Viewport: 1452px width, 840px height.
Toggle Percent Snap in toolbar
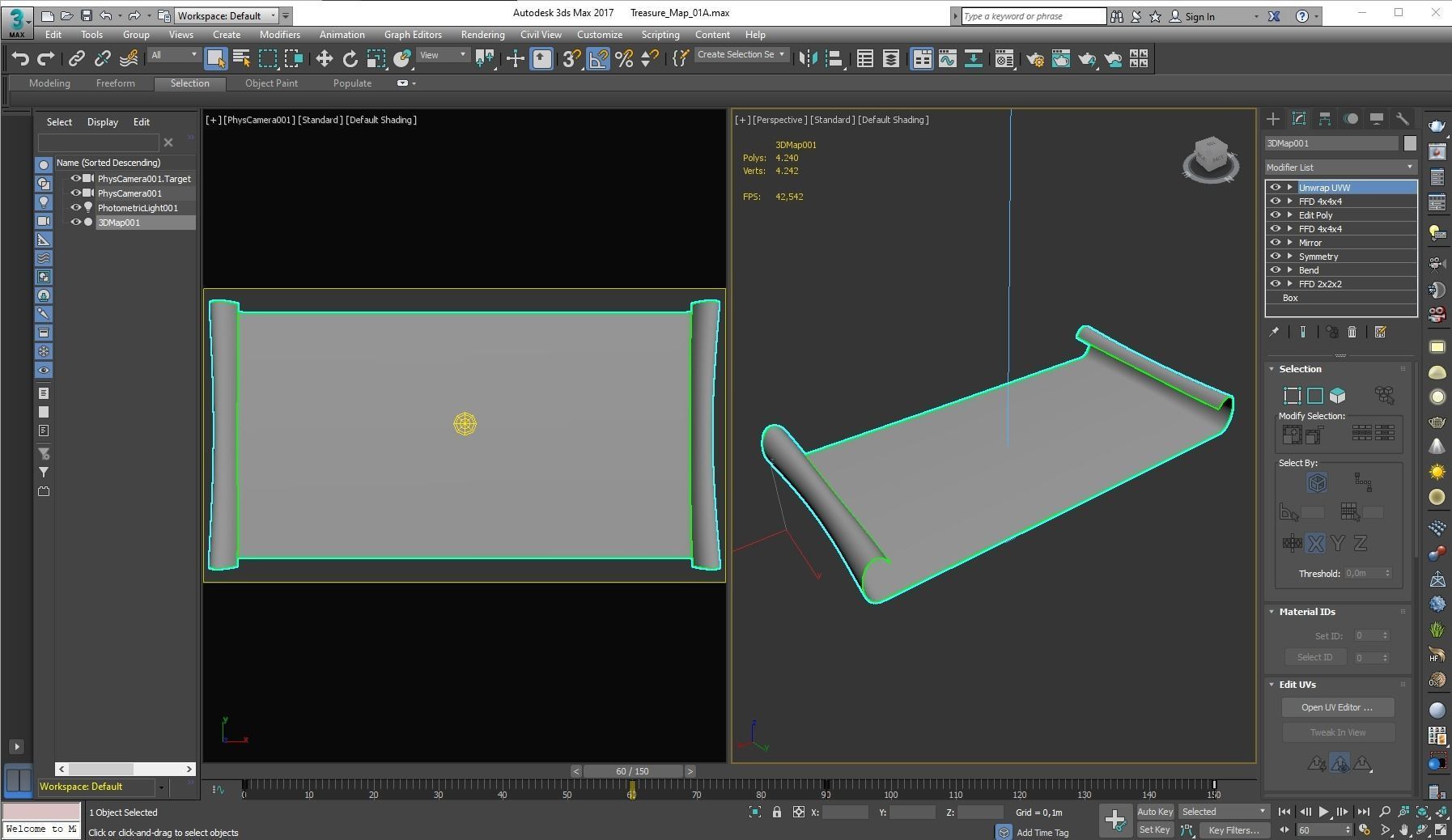[x=623, y=58]
